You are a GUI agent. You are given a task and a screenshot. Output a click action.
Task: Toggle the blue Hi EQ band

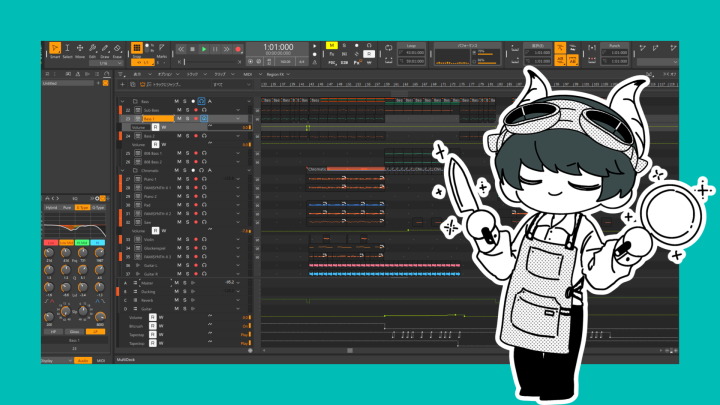pyautogui.click(x=97, y=242)
